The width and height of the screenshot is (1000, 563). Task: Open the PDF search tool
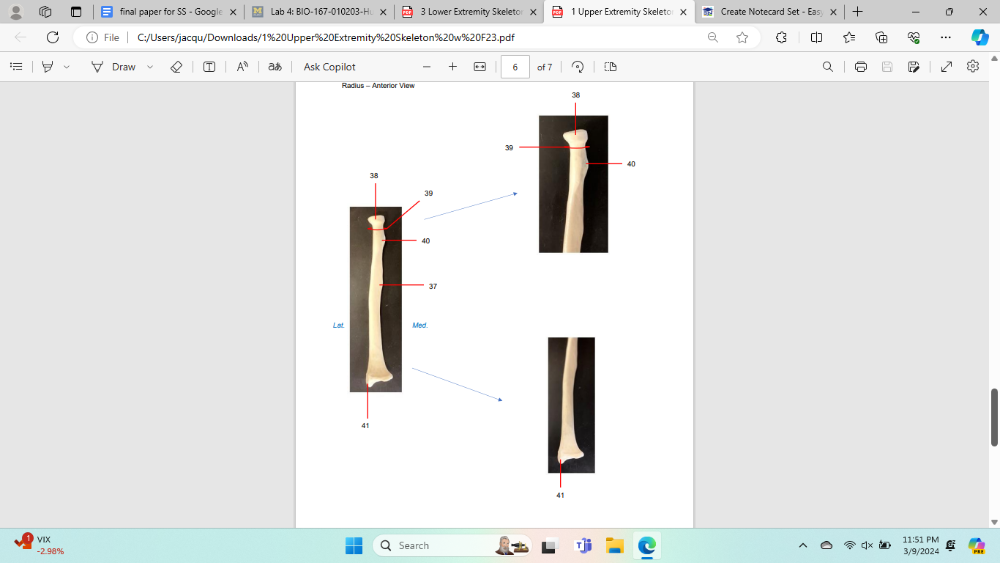(827, 67)
